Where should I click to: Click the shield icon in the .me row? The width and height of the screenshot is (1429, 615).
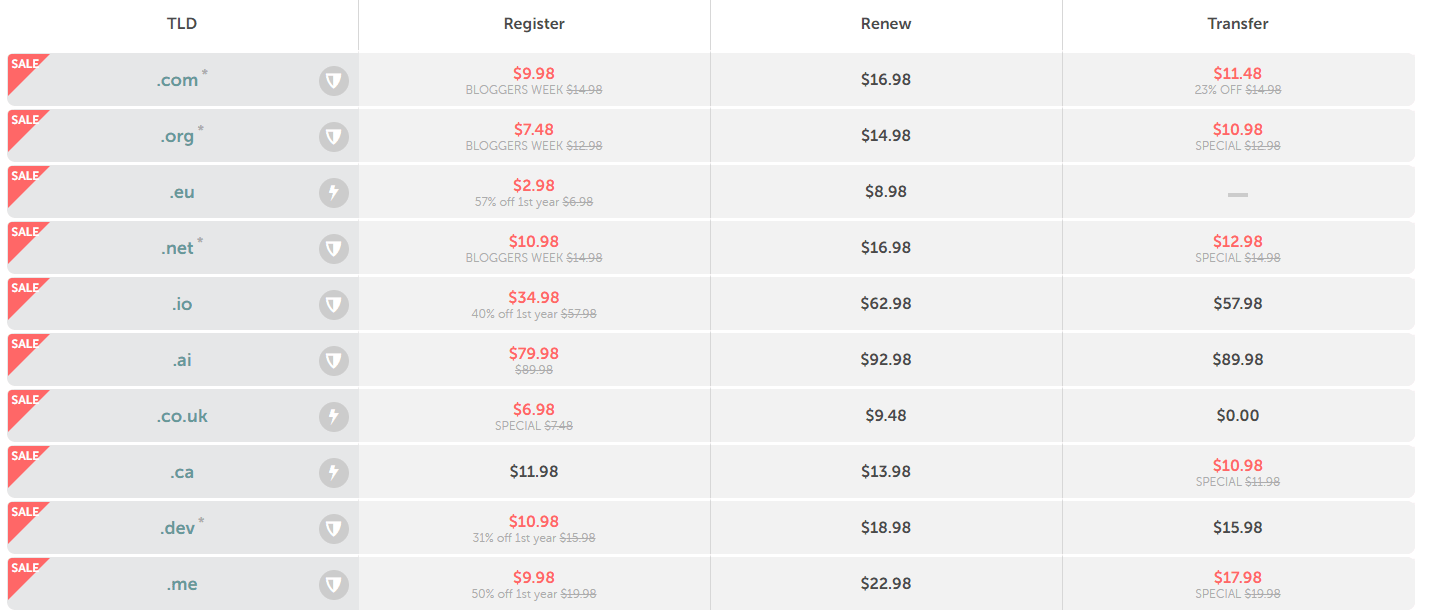point(334,584)
